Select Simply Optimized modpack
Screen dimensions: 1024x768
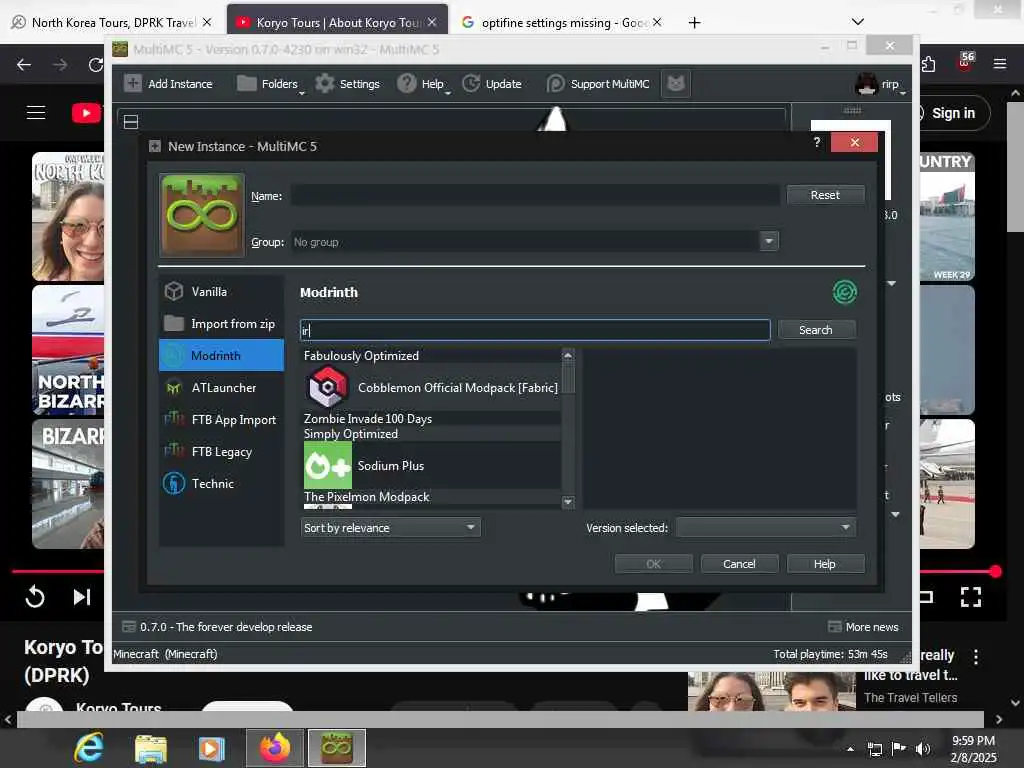[431, 434]
